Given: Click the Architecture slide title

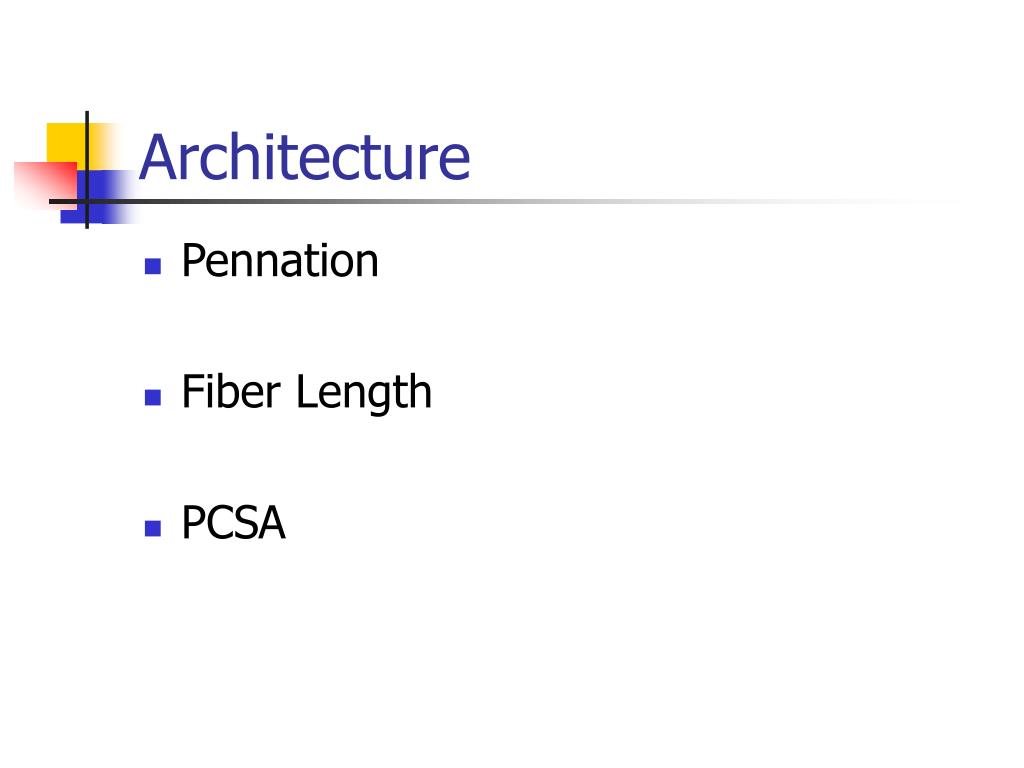Looking at the screenshot, I should pos(304,156).
